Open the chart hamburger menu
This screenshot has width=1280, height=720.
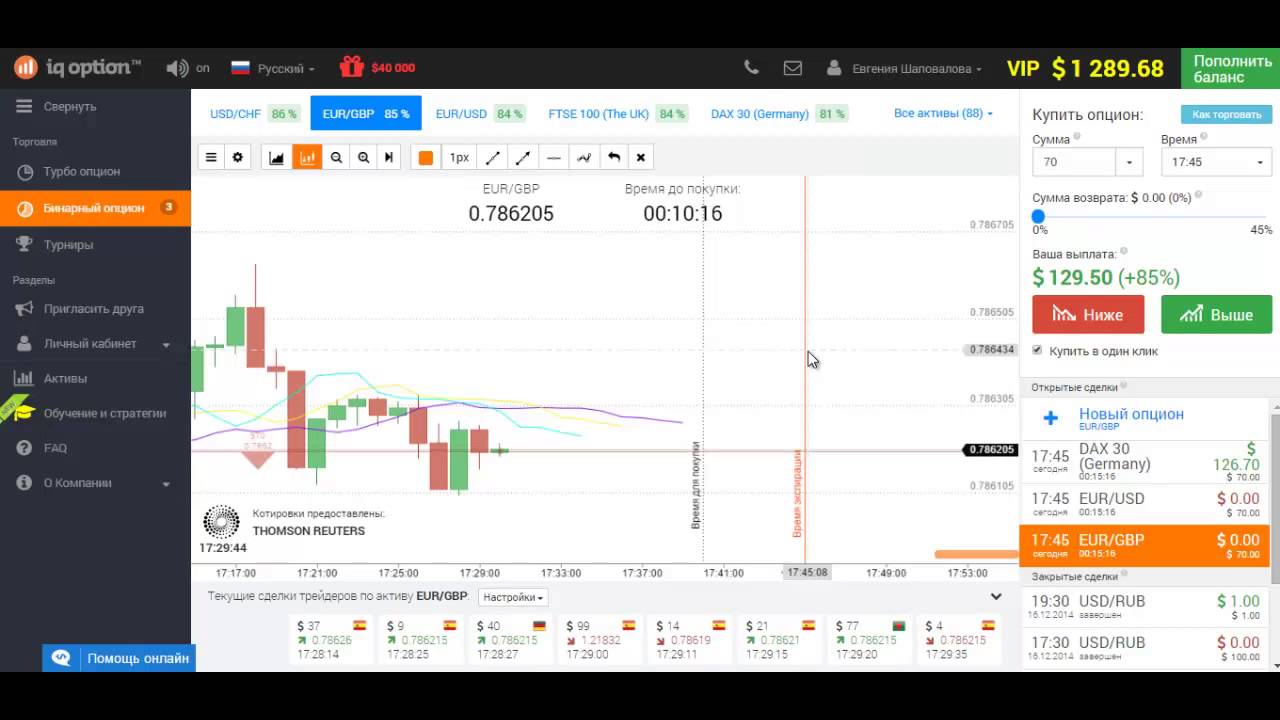211,157
